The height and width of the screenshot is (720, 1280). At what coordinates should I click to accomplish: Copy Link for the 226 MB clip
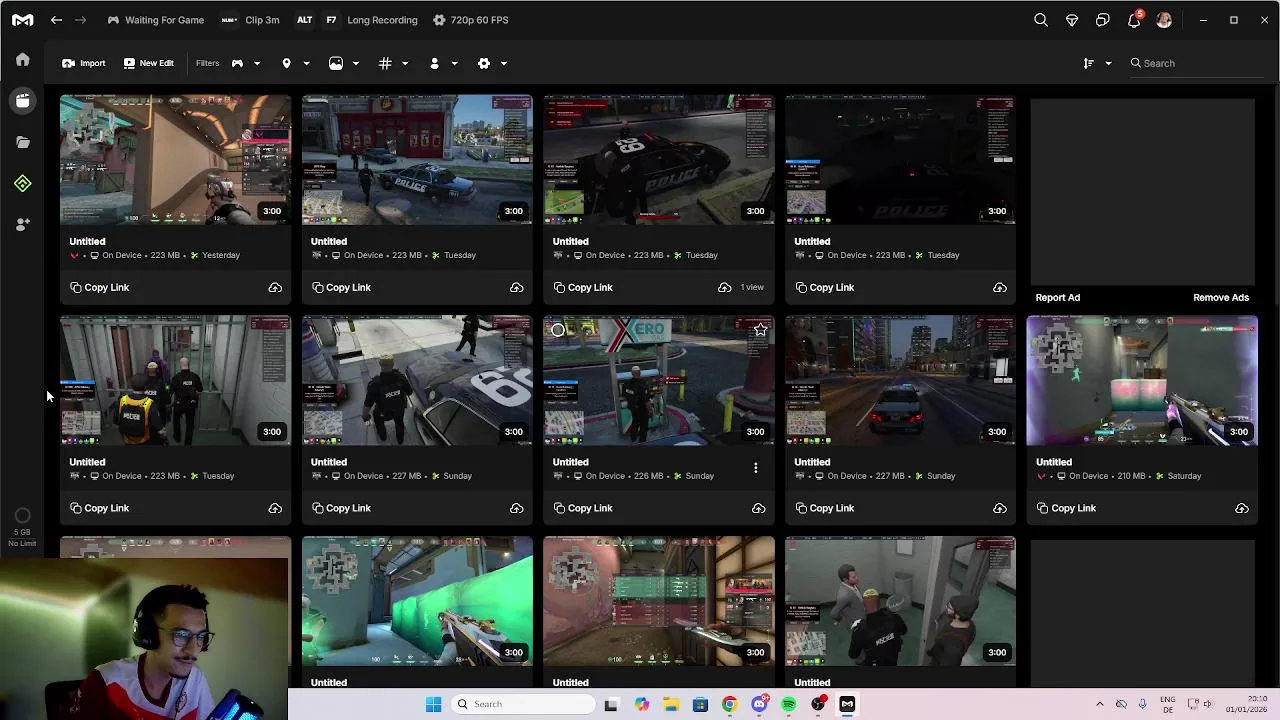pos(583,509)
